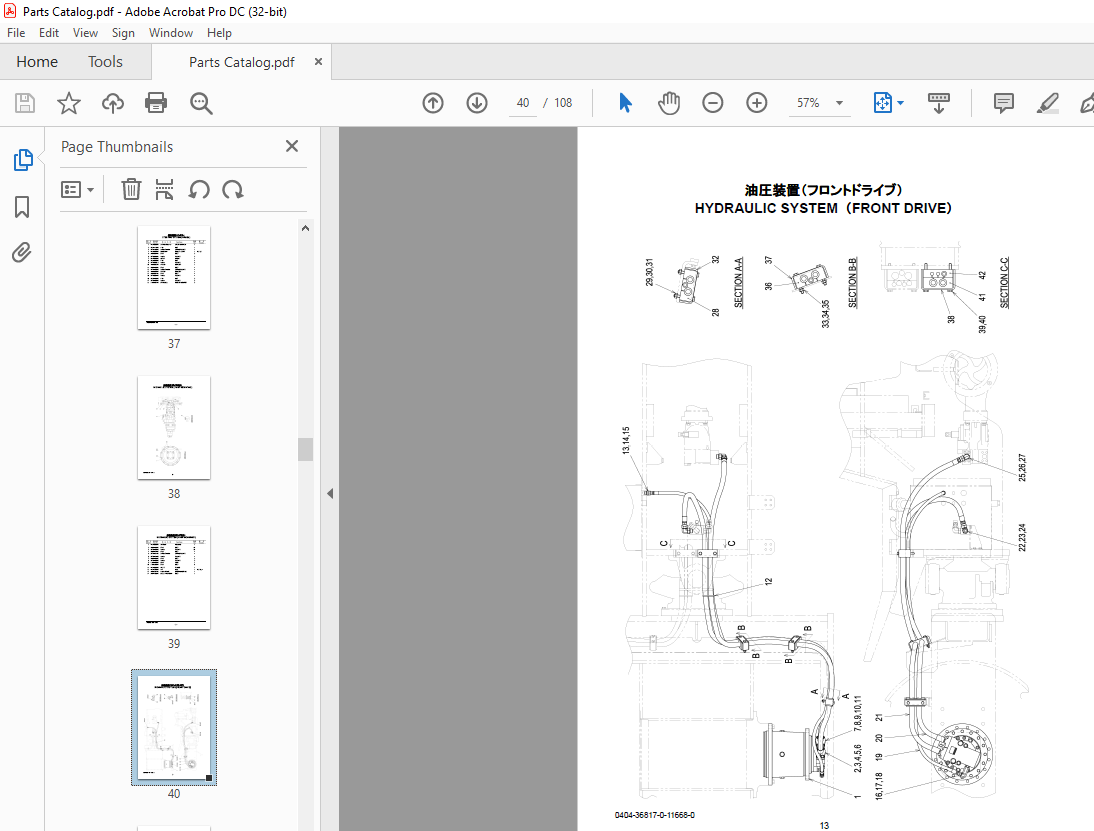Click the Page Thumbnails panel title
This screenshot has height=831, width=1094.
point(117,147)
